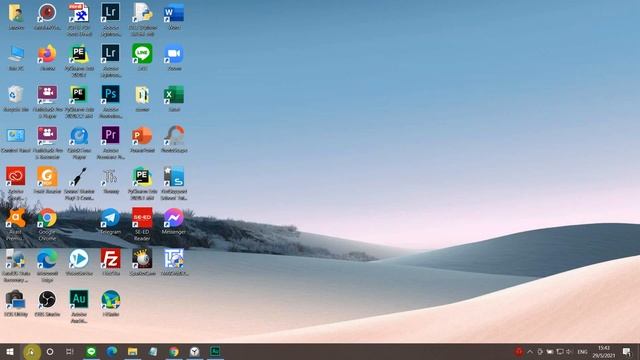This screenshot has height=360, width=640.
Task: Click the taskbar Search button
Action: (x=31, y=351)
